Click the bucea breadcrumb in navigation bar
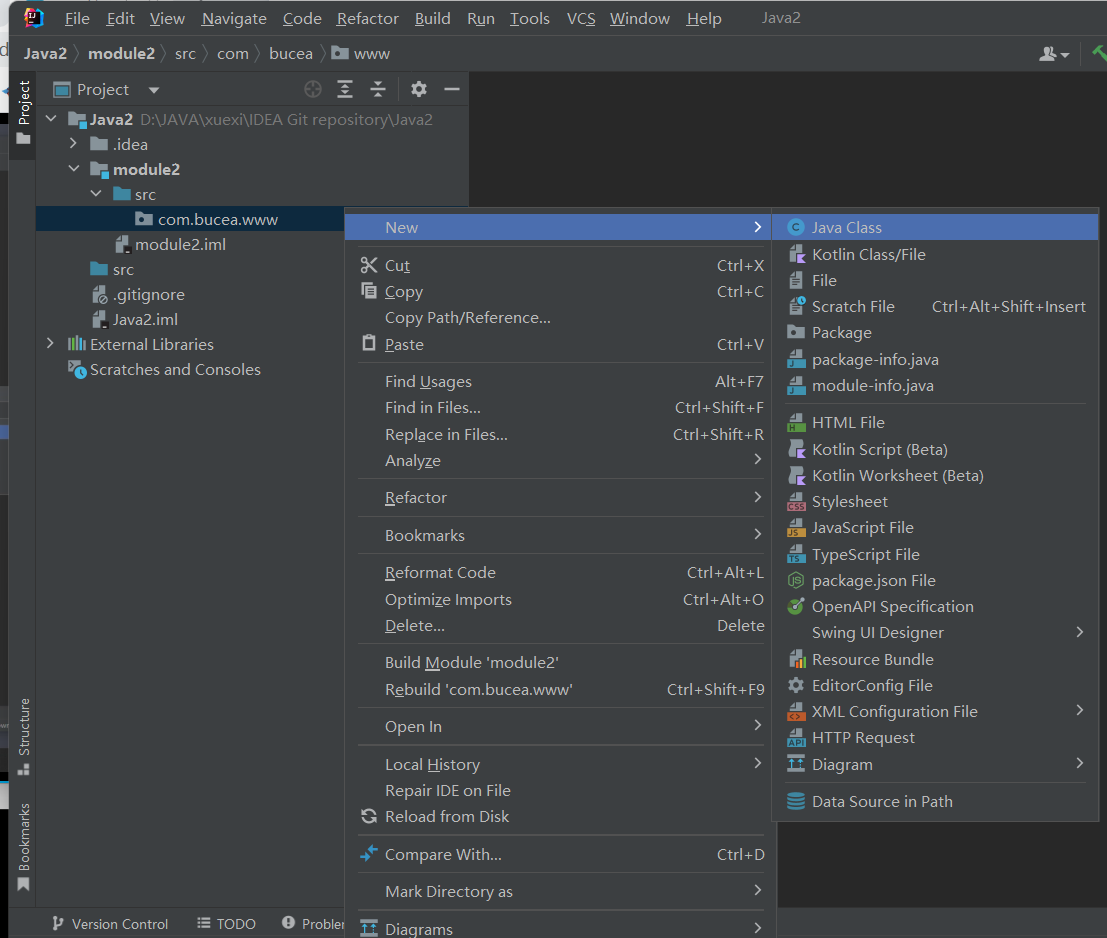Viewport: 1107px width, 938px height. (290, 53)
